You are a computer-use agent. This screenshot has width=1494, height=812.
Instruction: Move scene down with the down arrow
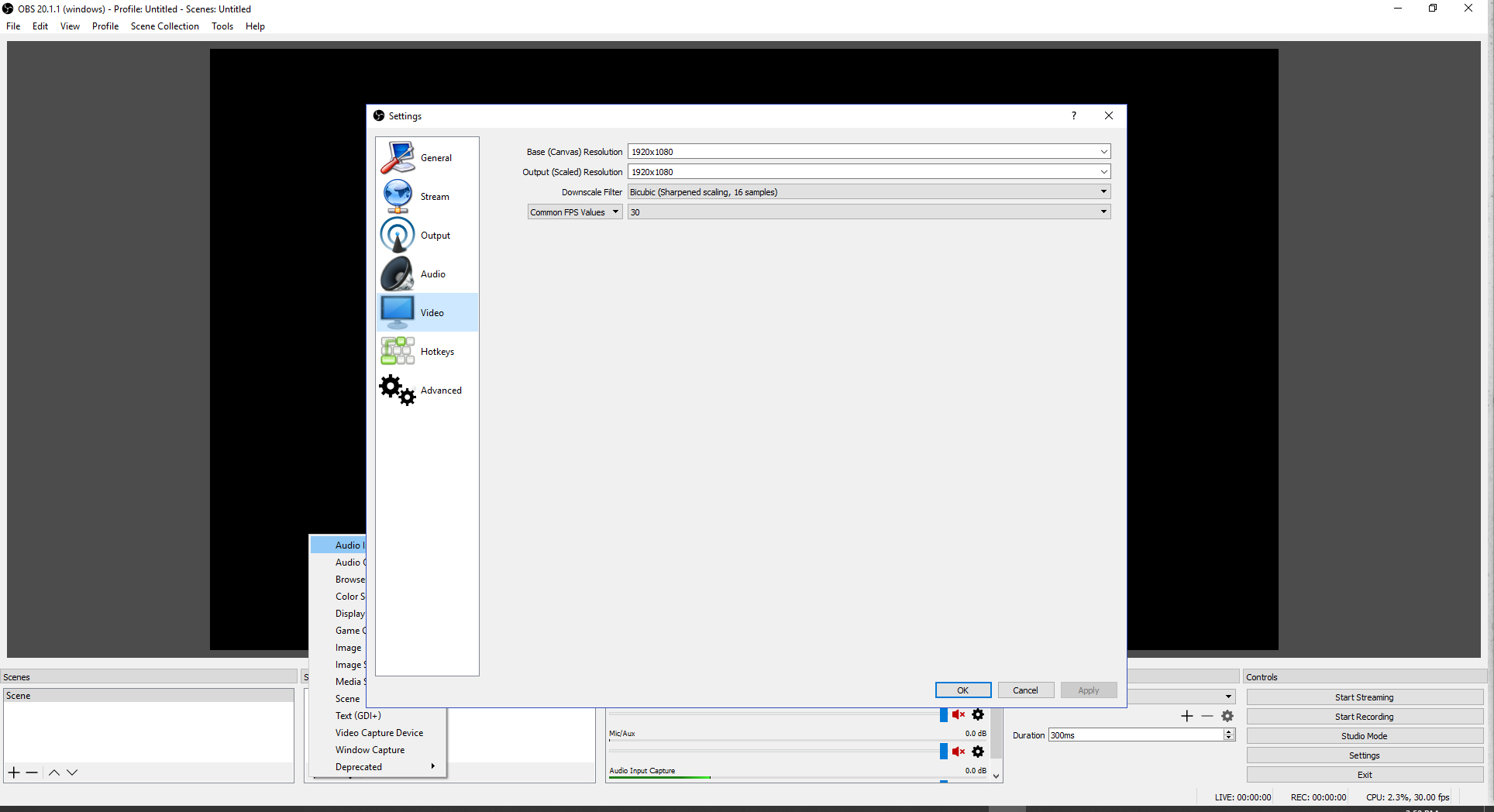(x=72, y=772)
